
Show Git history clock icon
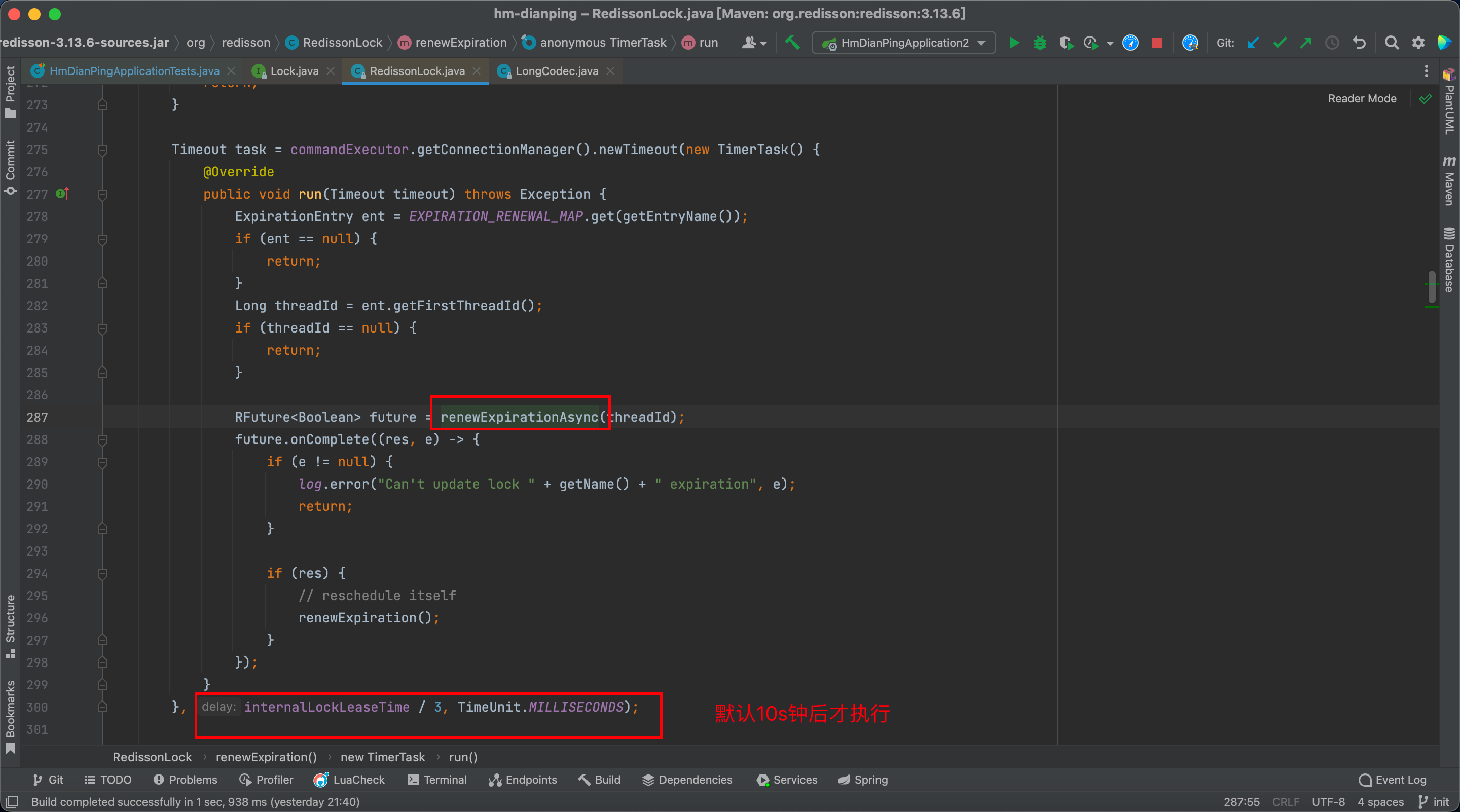coord(1332,43)
